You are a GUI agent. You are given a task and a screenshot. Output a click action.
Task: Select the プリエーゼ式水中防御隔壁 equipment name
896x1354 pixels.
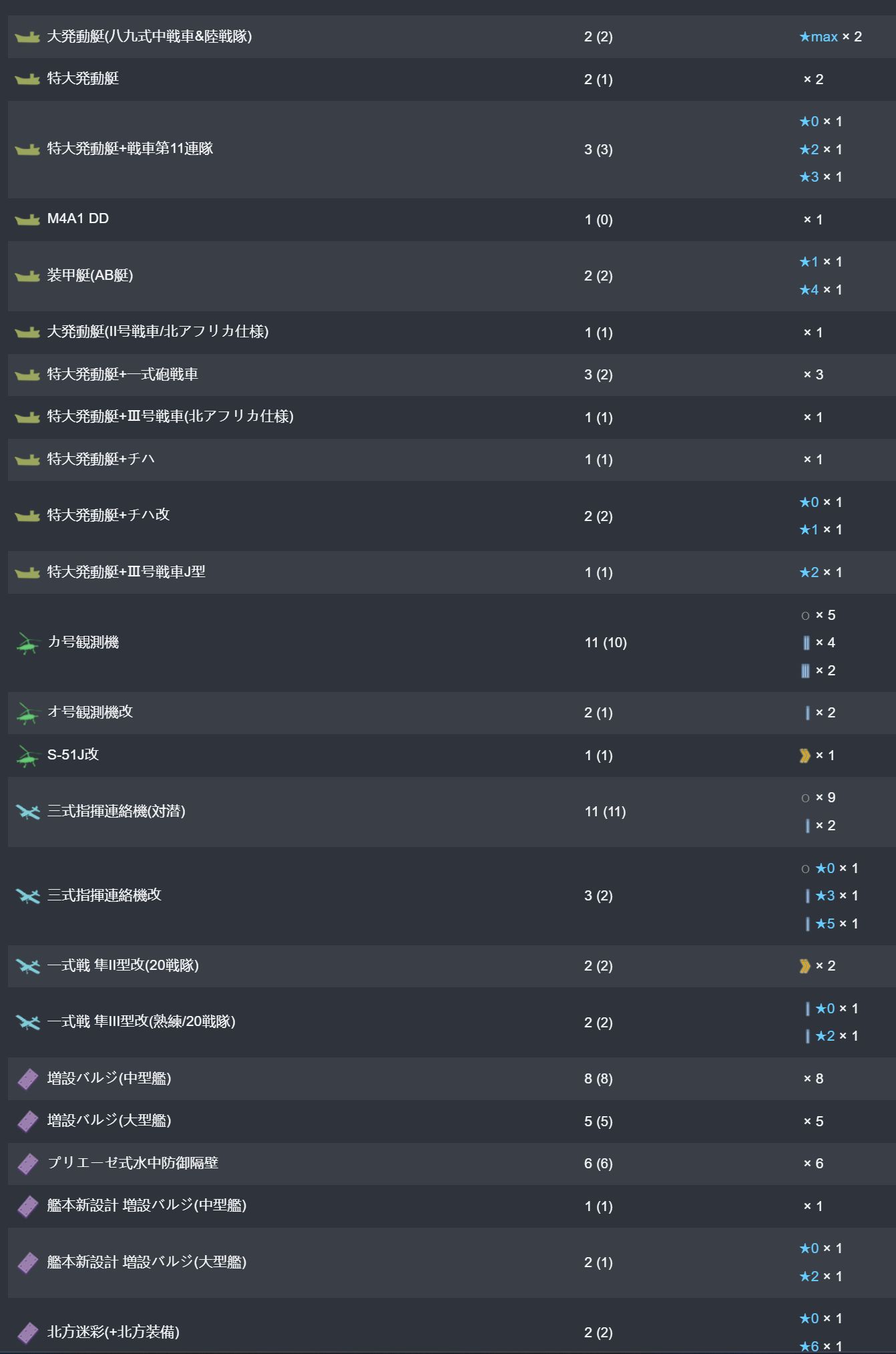coord(132,1163)
